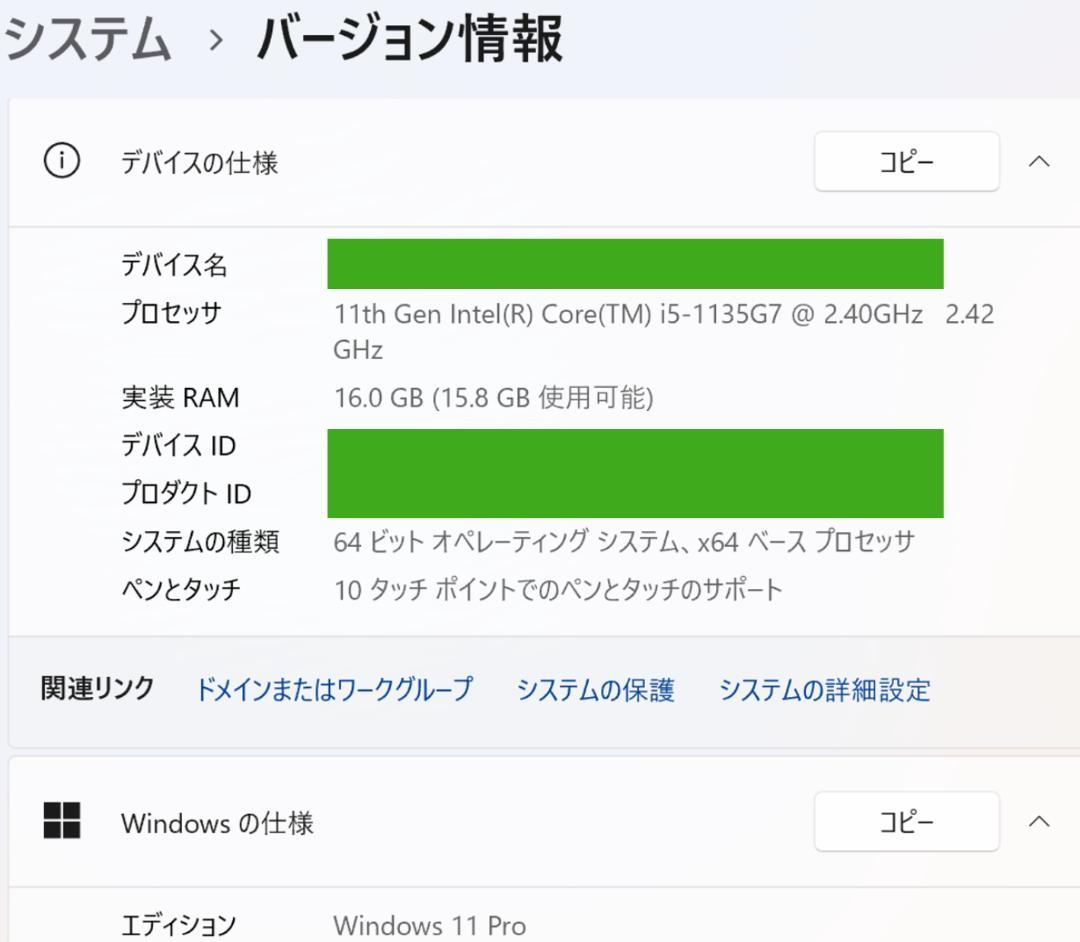Screen dimensions: 1080x942
Task: Click コピー for Windows の仕様
Action: tap(906, 822)
